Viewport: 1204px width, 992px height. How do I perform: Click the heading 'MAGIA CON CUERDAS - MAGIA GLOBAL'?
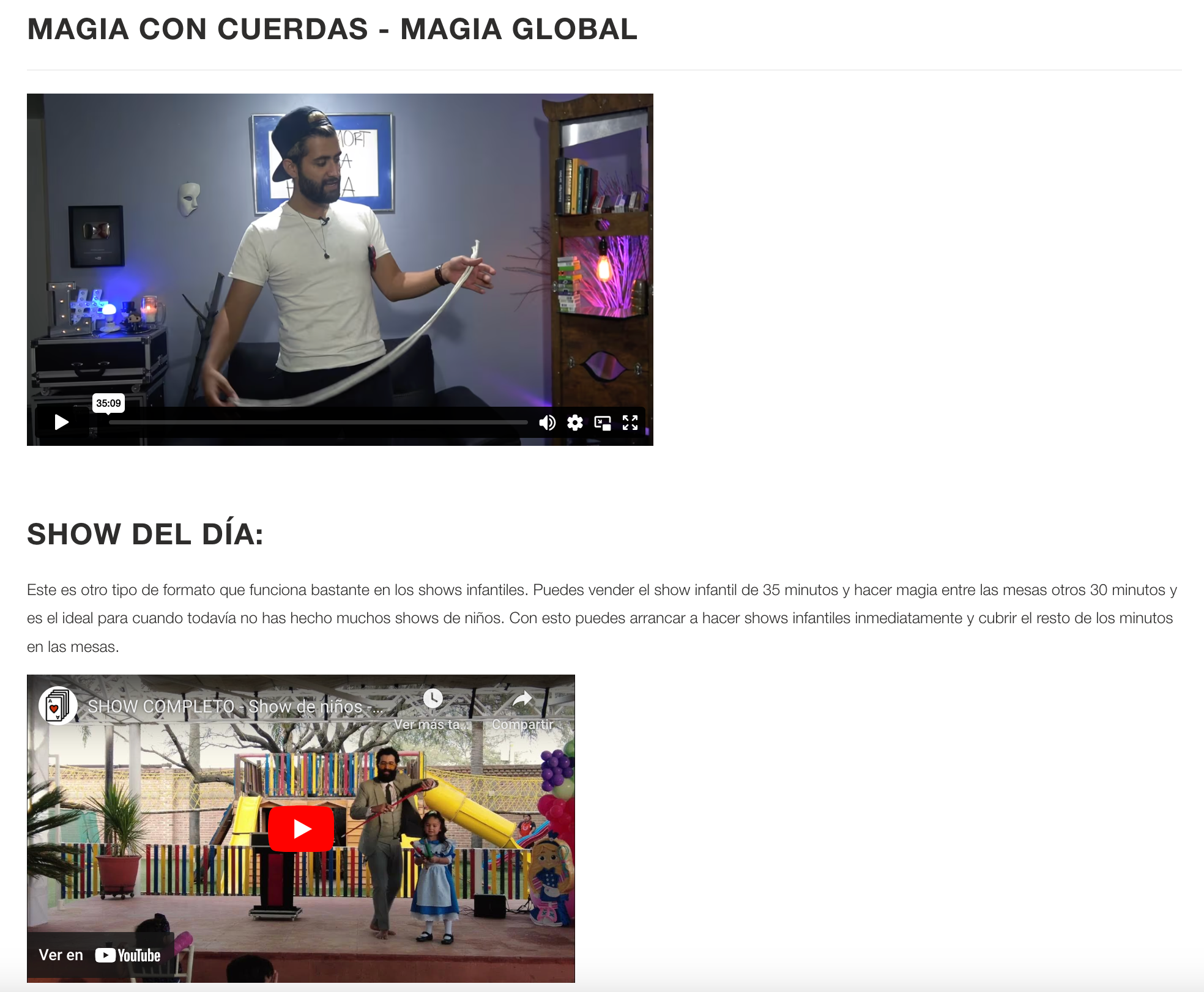click(331, 28)
